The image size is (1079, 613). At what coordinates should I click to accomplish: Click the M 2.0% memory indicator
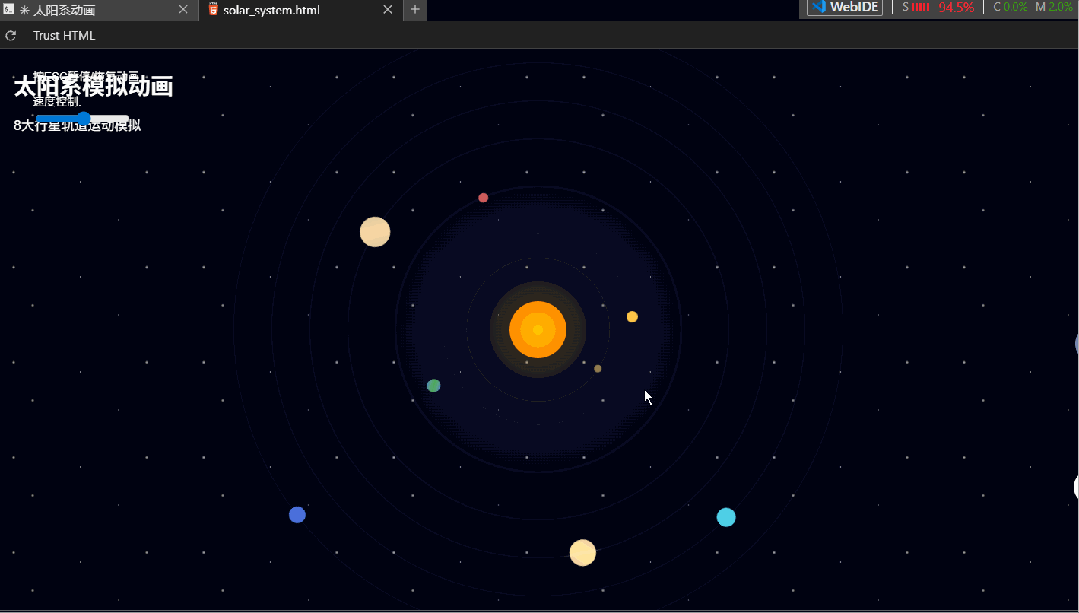click(1054, 7)
